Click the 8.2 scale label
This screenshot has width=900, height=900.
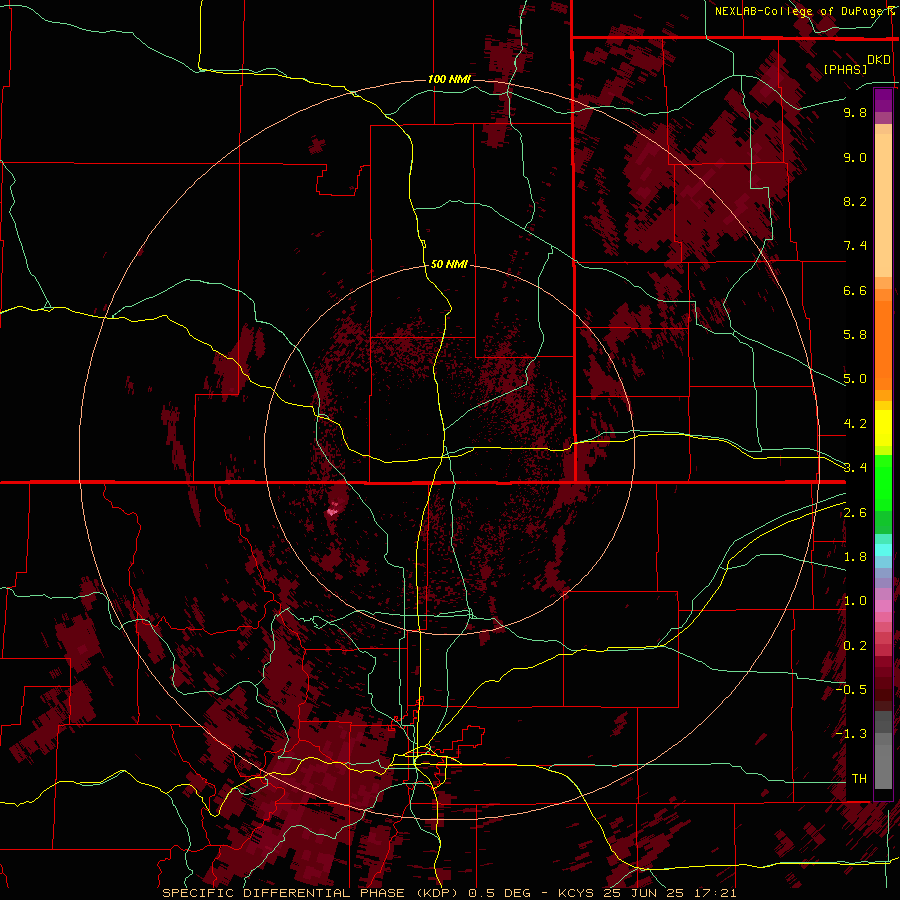(x=855, y=201)
